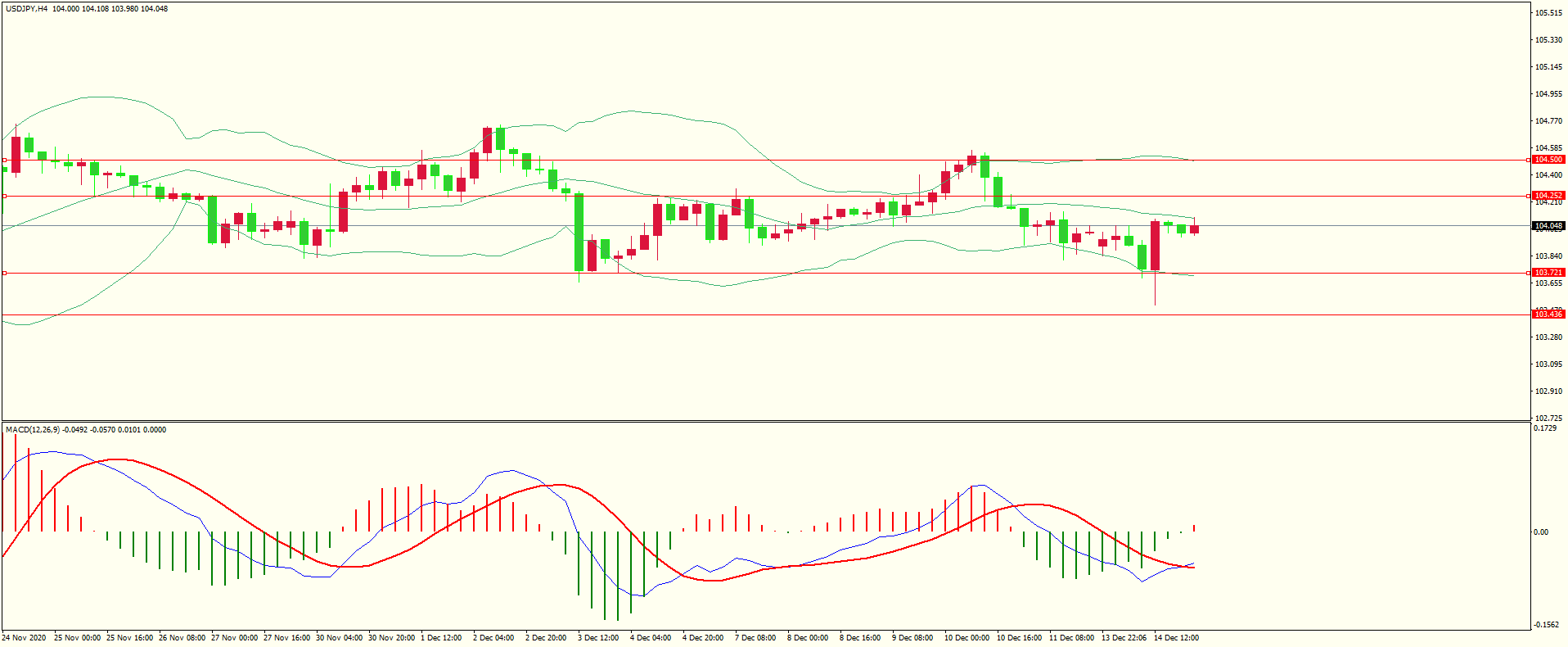Click the 105.515 price axis label
Viewport: 1568px width, 647px height.
[x=1548, y=13]
